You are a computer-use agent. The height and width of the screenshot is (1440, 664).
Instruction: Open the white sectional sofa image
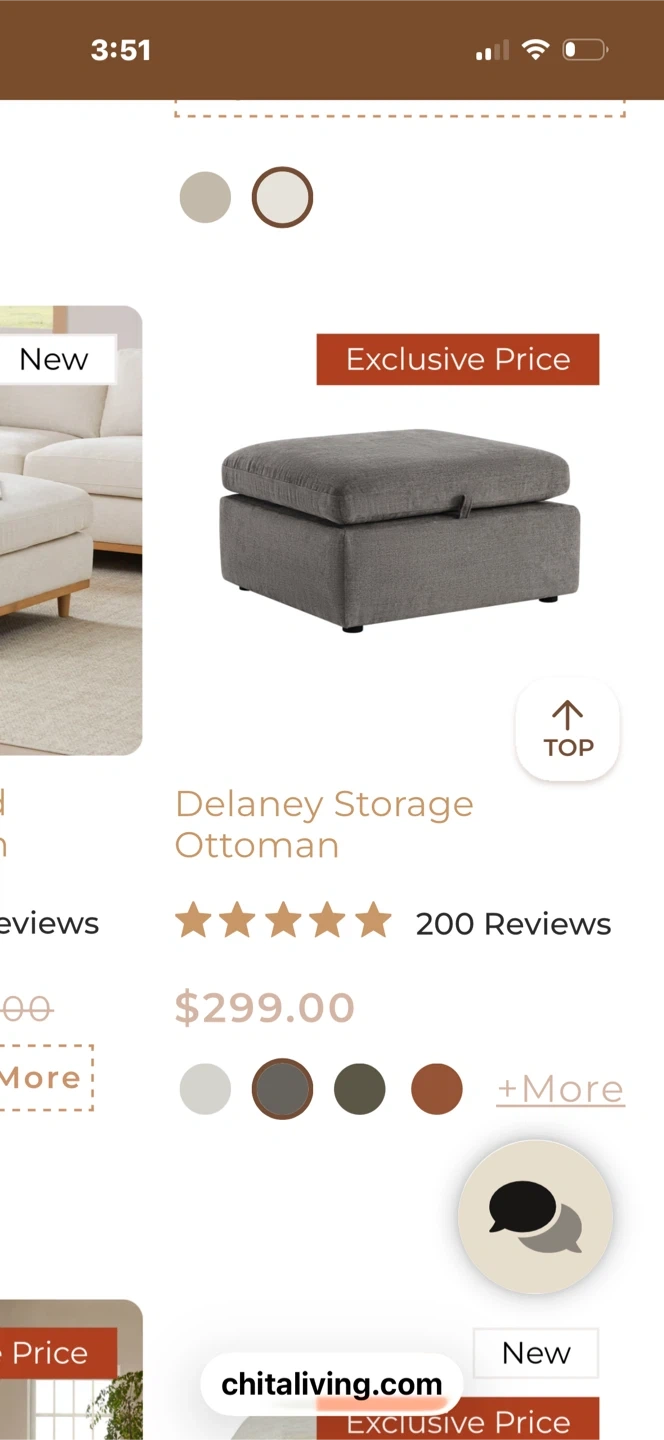tap(71, 530)
